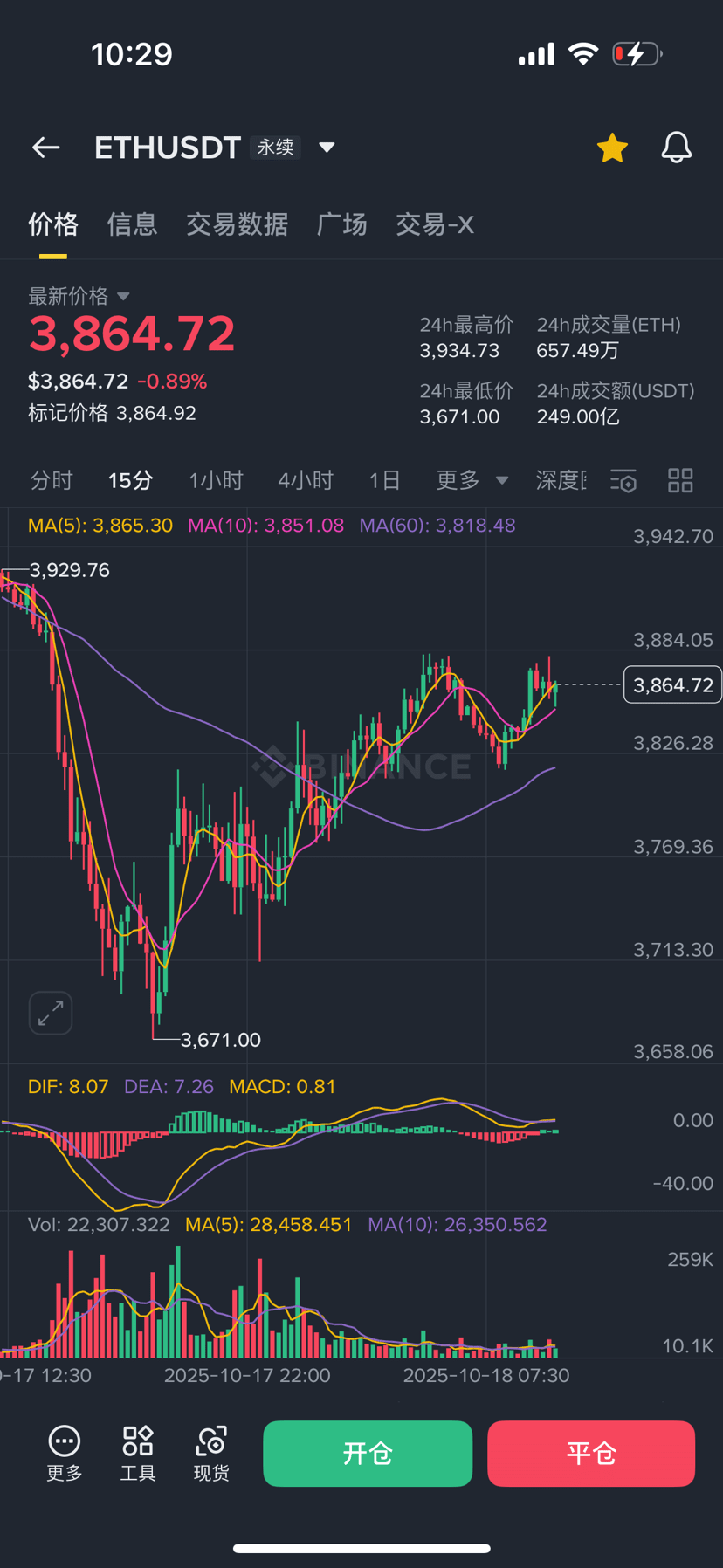The height and width of the screenshot is (1568, 723).
Task: Tap the 24h最高价 value 3,934.73
Action: pos(459,351)
